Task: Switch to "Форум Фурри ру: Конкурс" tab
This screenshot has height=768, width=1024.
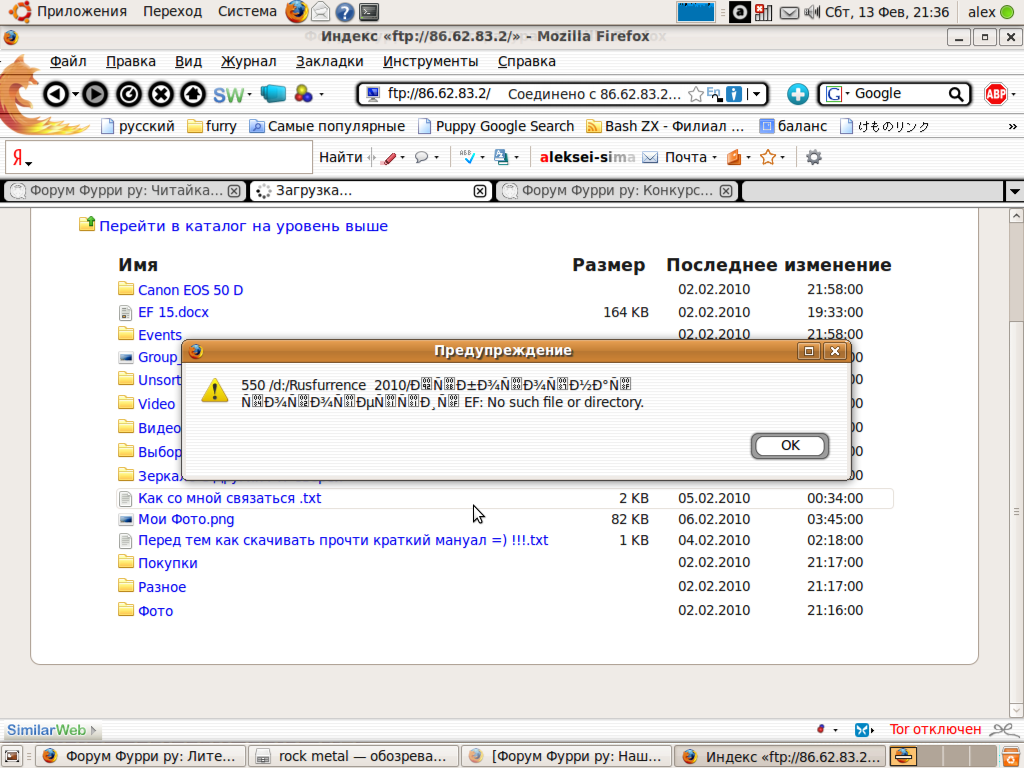Action: [x=617, y=191]
